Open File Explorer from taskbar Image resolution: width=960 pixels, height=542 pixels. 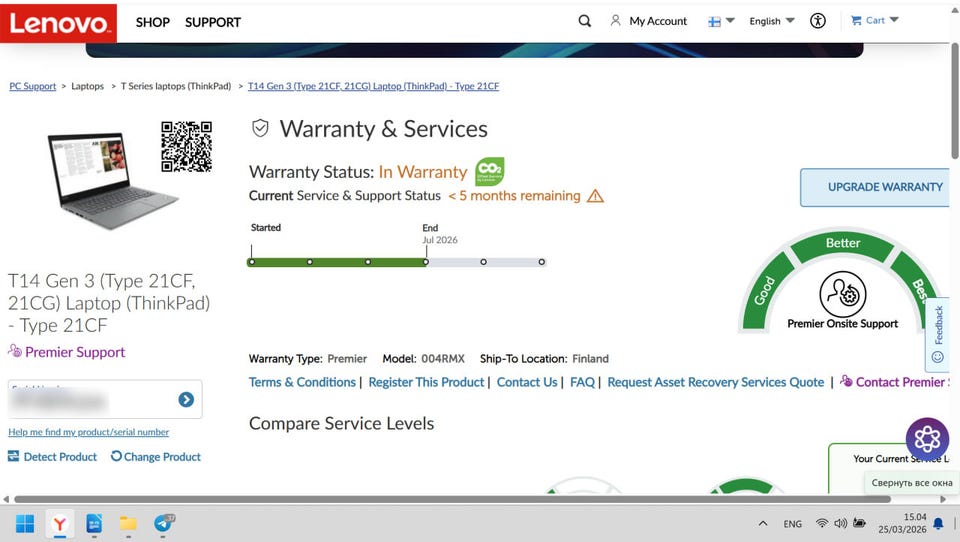pos(128,524)
